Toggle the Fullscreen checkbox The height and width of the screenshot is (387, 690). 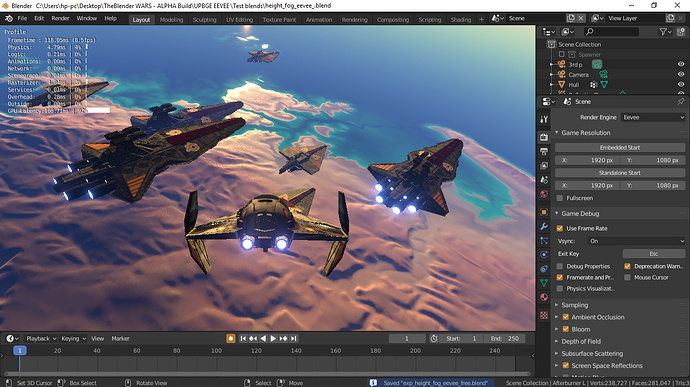point(560,198)
